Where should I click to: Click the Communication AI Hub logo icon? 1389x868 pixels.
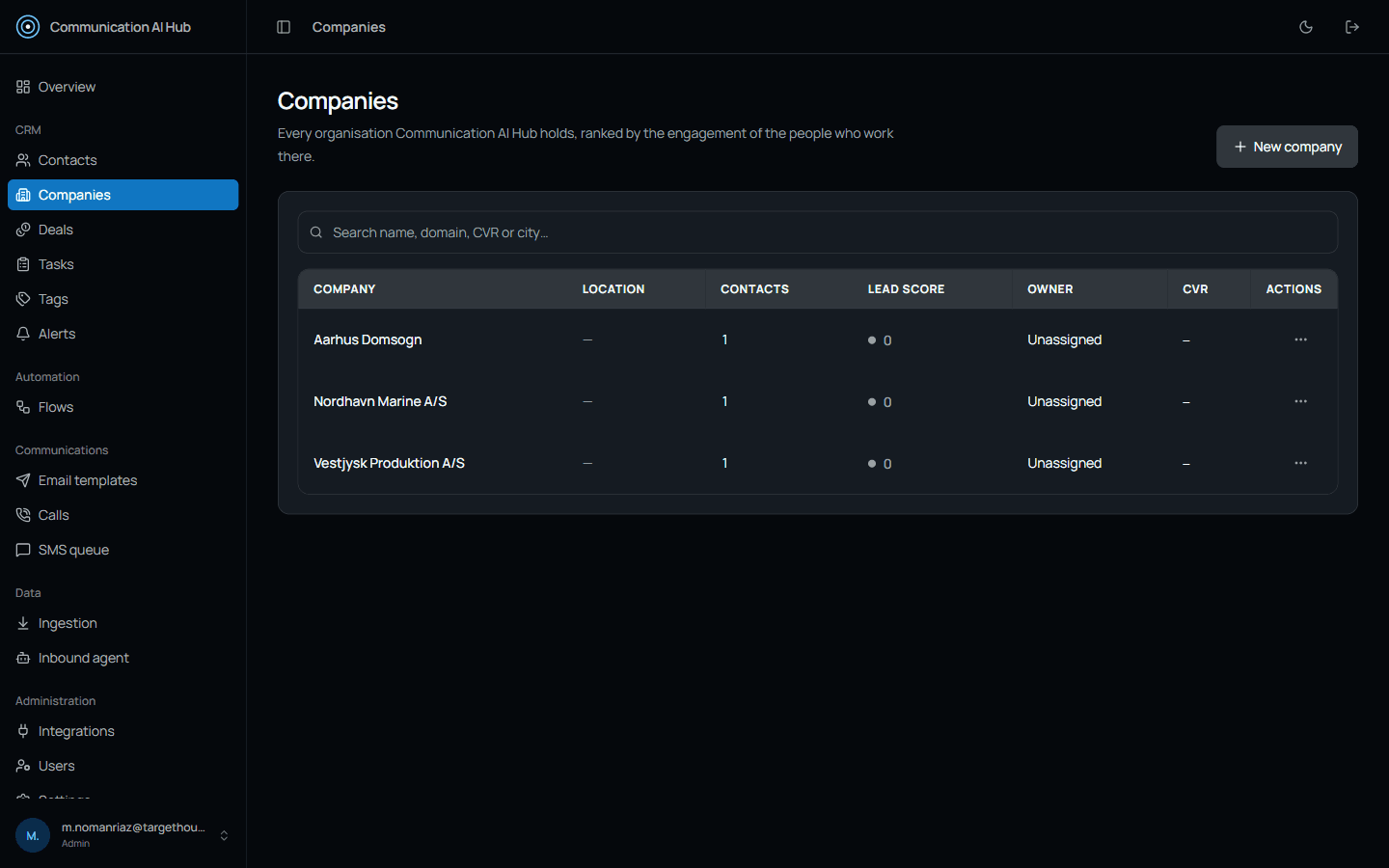(28, 27)
